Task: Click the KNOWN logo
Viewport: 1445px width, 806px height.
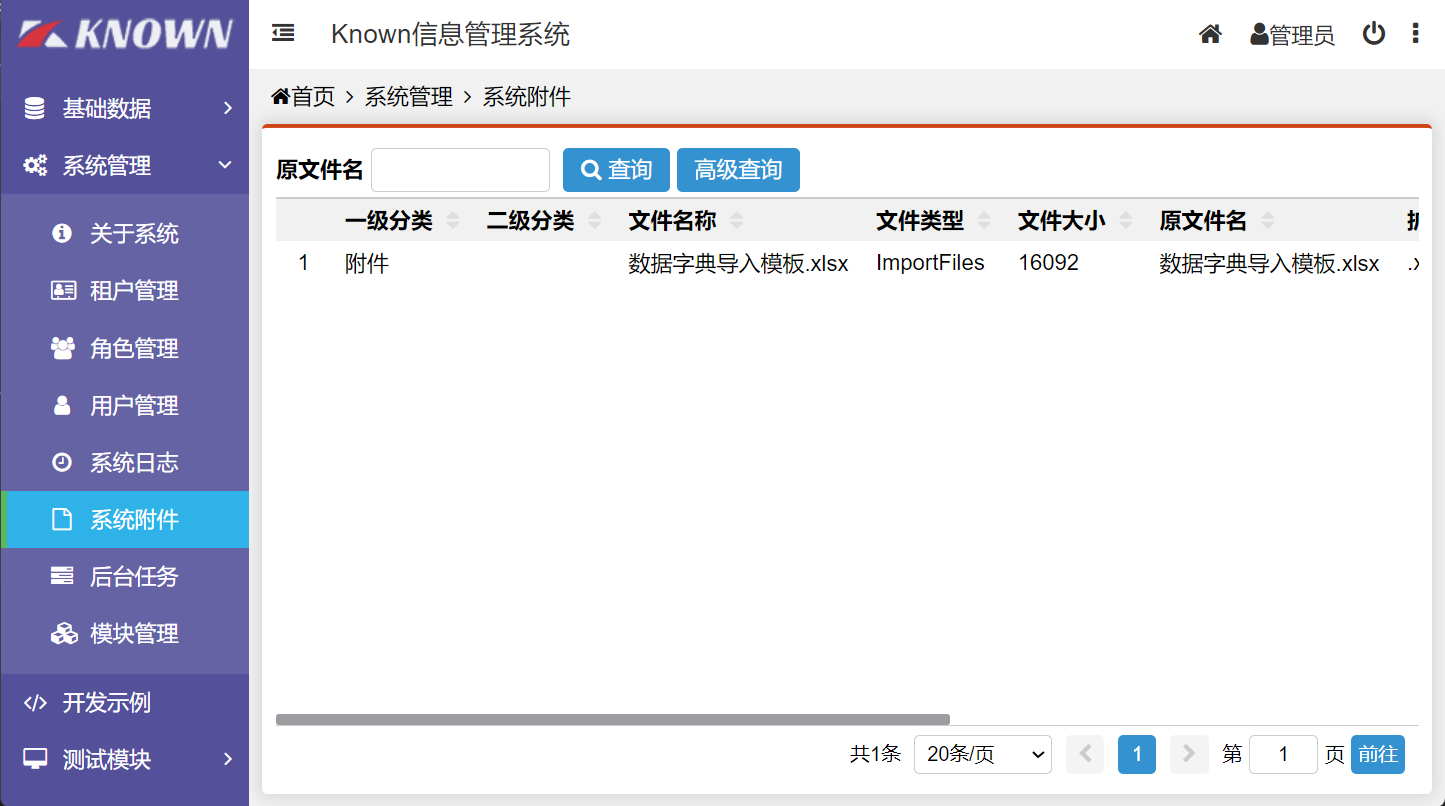Action: click(x=124, y=33)
